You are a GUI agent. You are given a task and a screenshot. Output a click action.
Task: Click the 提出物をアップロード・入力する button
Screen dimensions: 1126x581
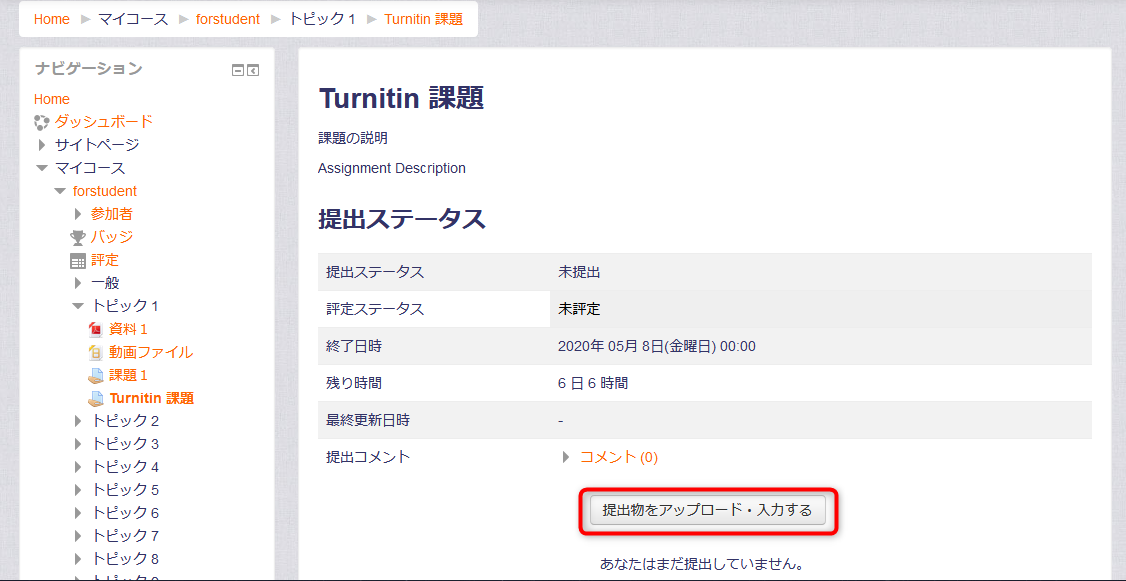tap(707, 511)
